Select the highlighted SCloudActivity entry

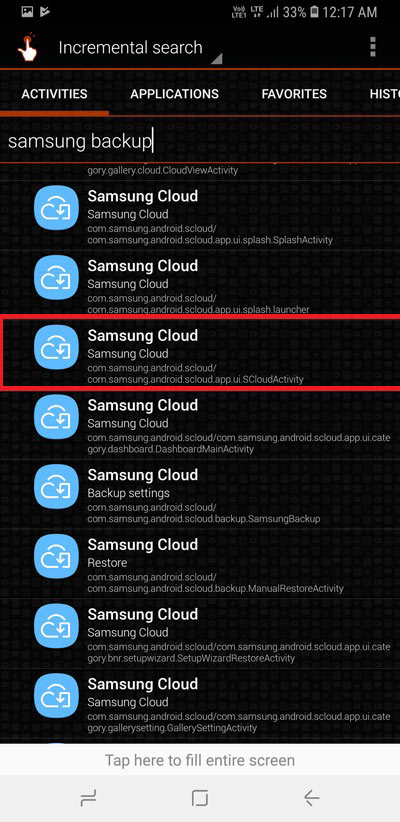(x=200, y=353)
